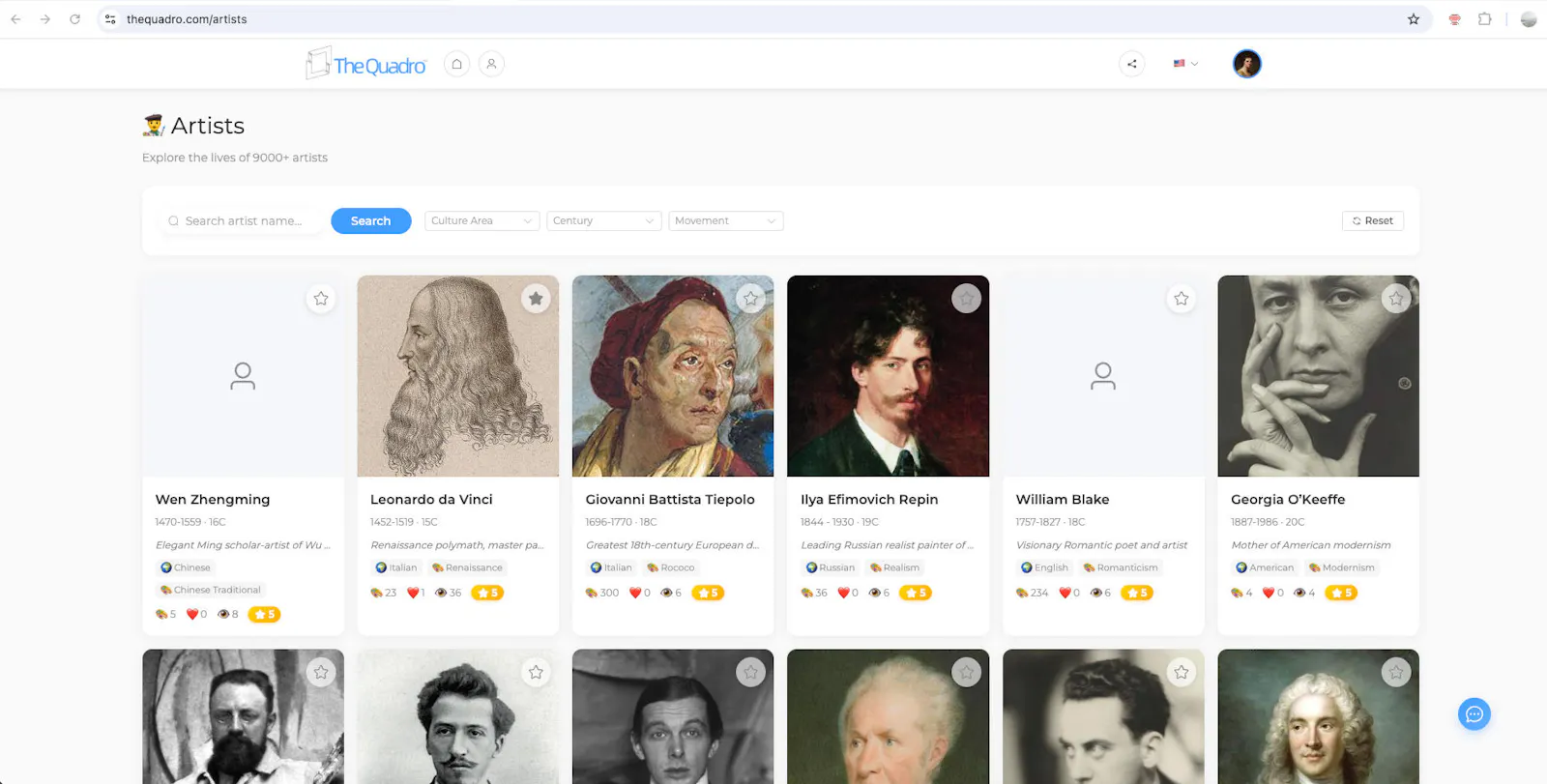Screen dimensions: 1547x784
Task: Click the Romanticism movement tag
Action: click(1121, 567)
